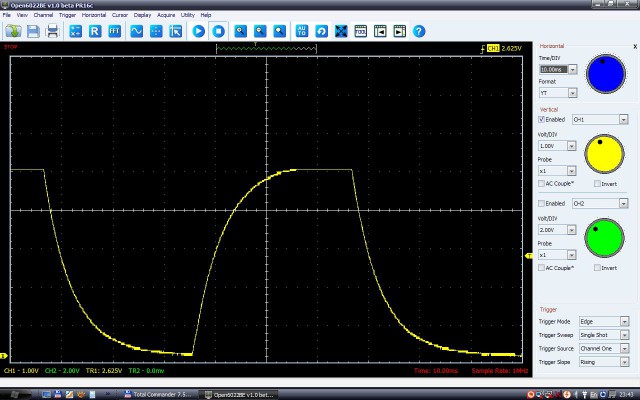Click the frame counter window icon

coord(360,31)
